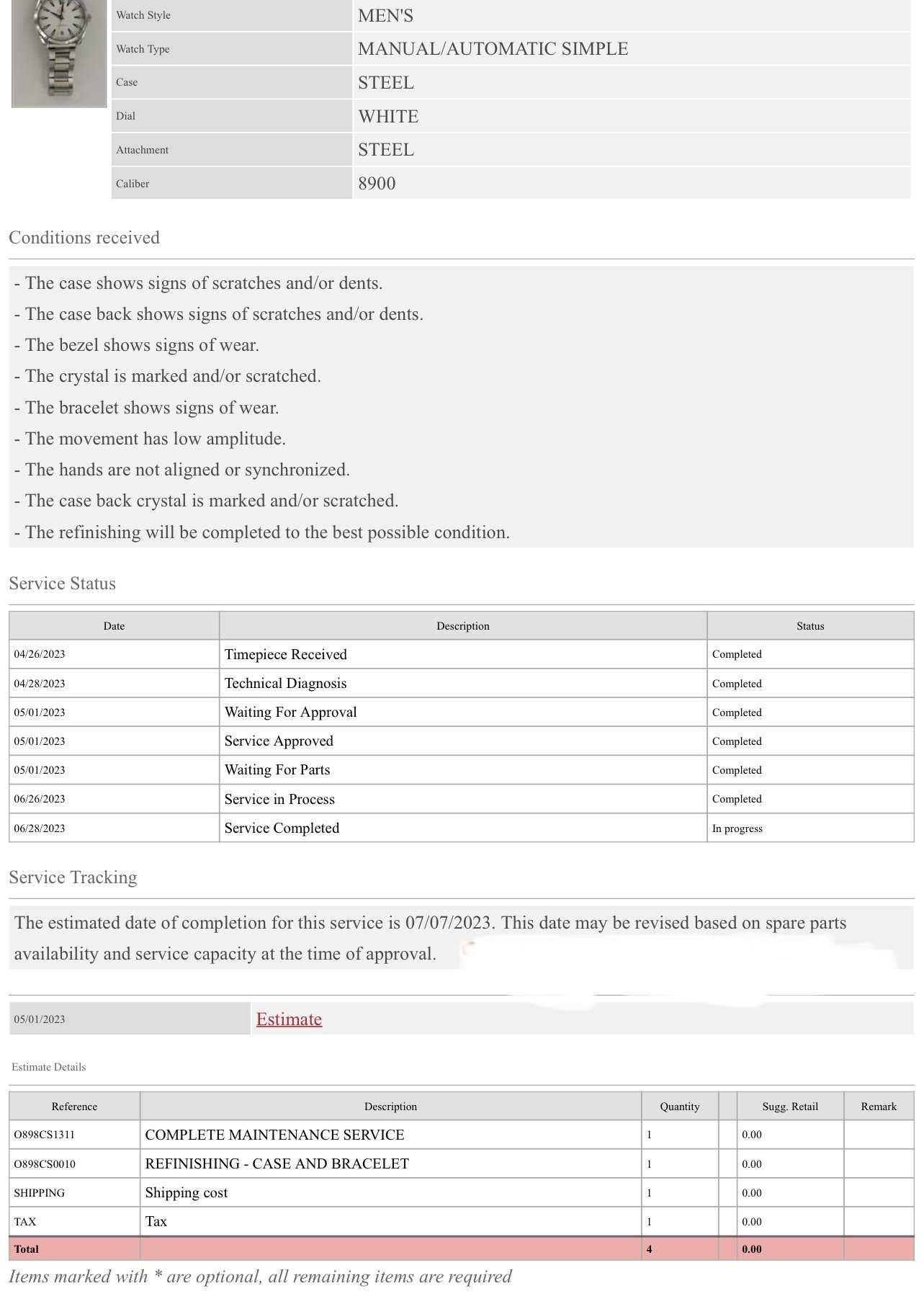Screen dimensions: 924x1309
Task: Click the Waiting For Parts entry
Action: coord(277,769)
